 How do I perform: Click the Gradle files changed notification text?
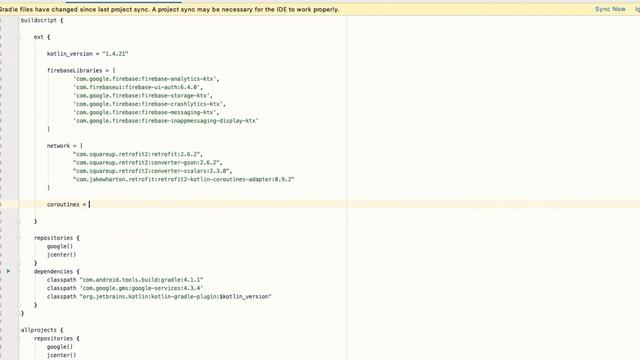click(169, 9)
